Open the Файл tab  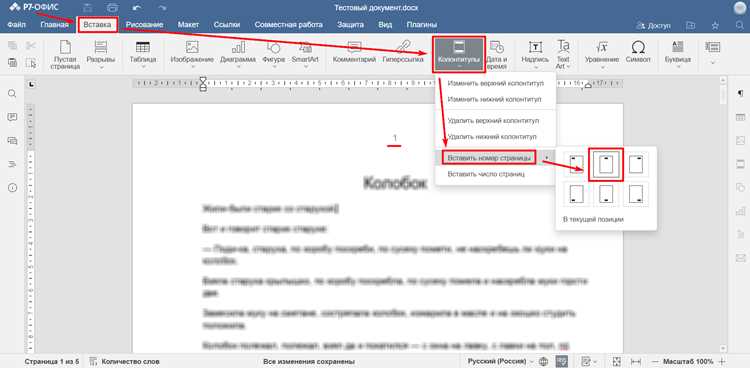click(17, 24)
